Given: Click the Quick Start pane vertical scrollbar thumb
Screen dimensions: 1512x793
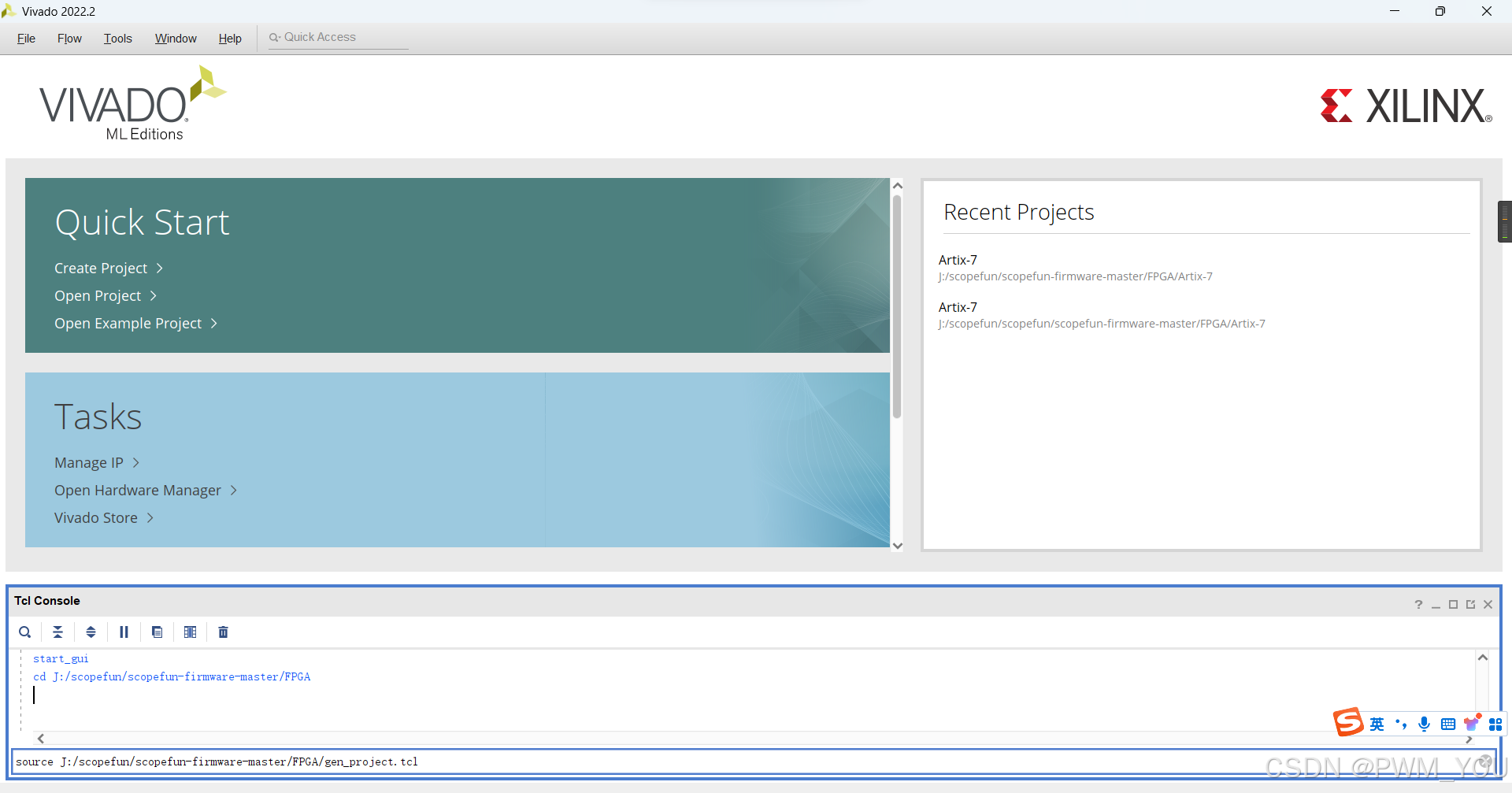Looking at the screenshot, I should point(897,307).
